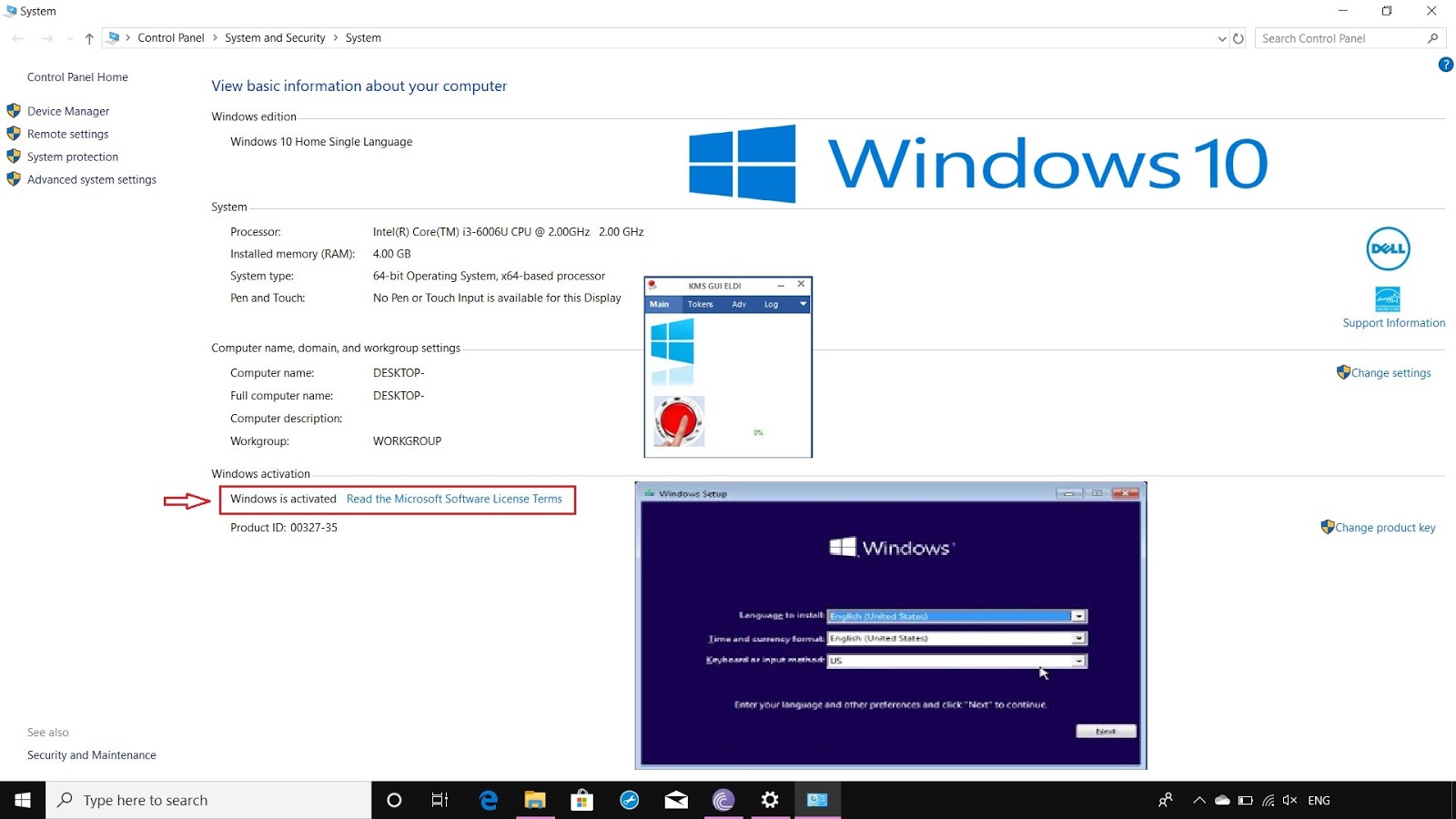This screenshot has width=1456, height=819.
Task: Open the Log tab in KMS GUI ELDI
Action: [771, 305]
